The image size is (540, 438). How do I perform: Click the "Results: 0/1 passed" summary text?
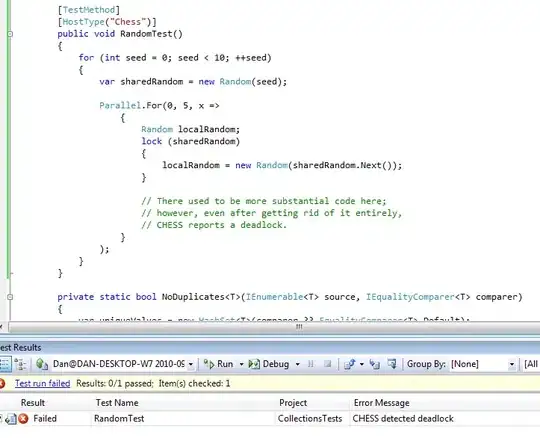click(115, 384)
